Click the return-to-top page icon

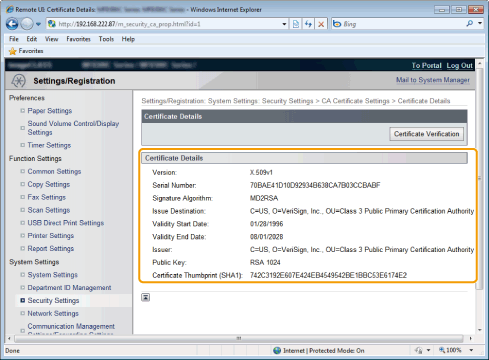[x=145, y=297]
